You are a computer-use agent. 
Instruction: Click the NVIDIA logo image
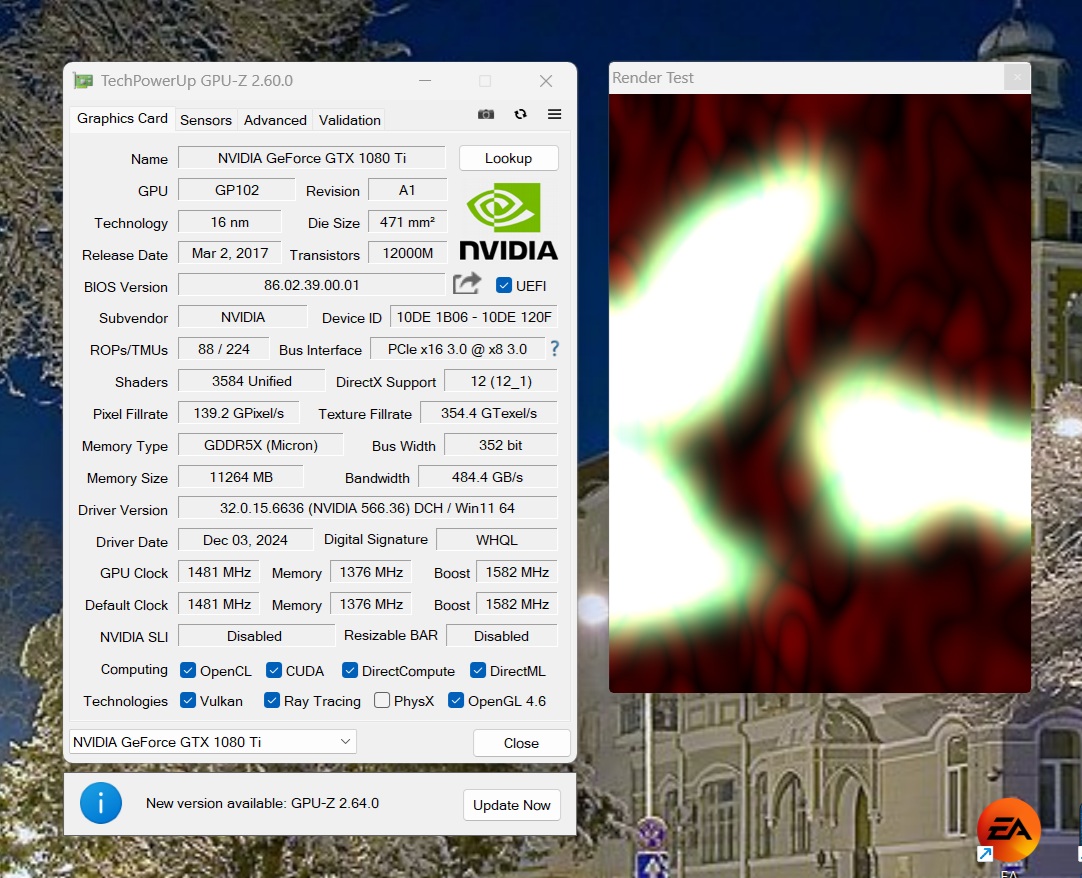[x=509, y=222]
